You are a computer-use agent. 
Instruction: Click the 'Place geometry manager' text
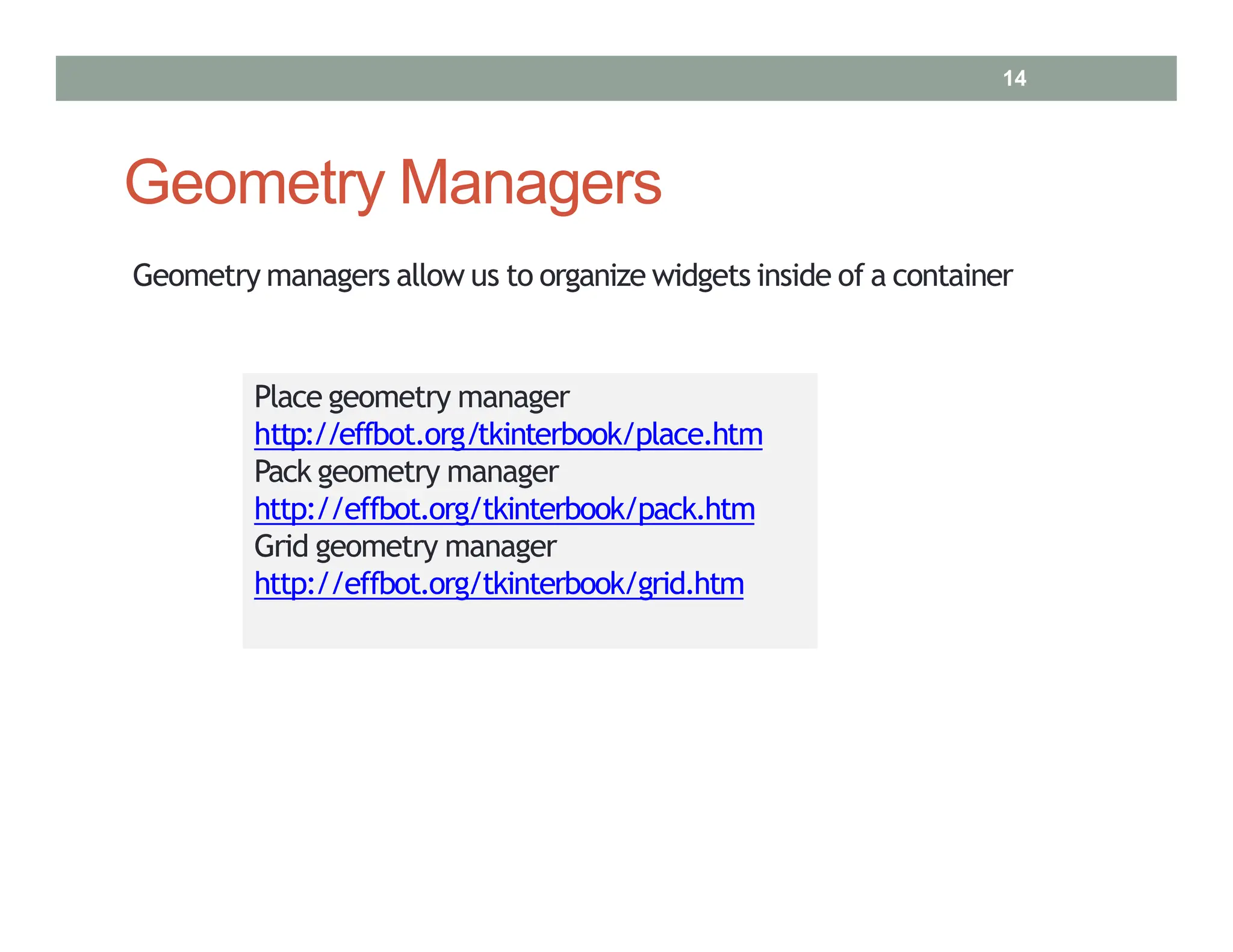point(412,398)
